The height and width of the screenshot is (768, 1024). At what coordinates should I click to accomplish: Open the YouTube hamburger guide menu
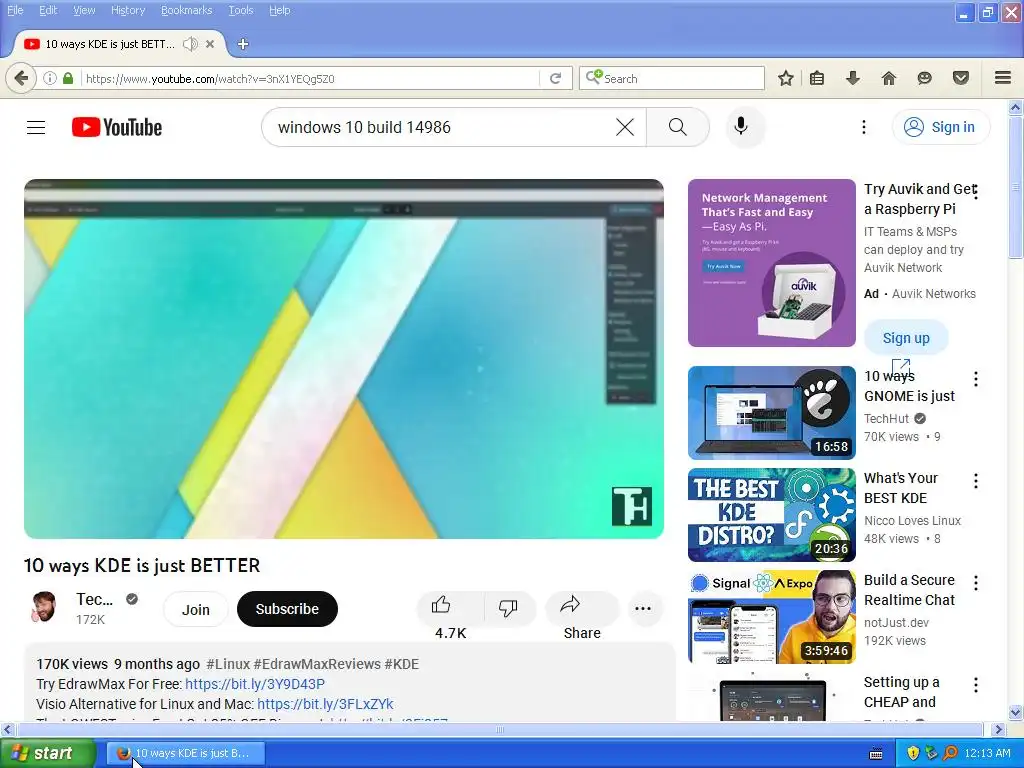click(36, 127)
